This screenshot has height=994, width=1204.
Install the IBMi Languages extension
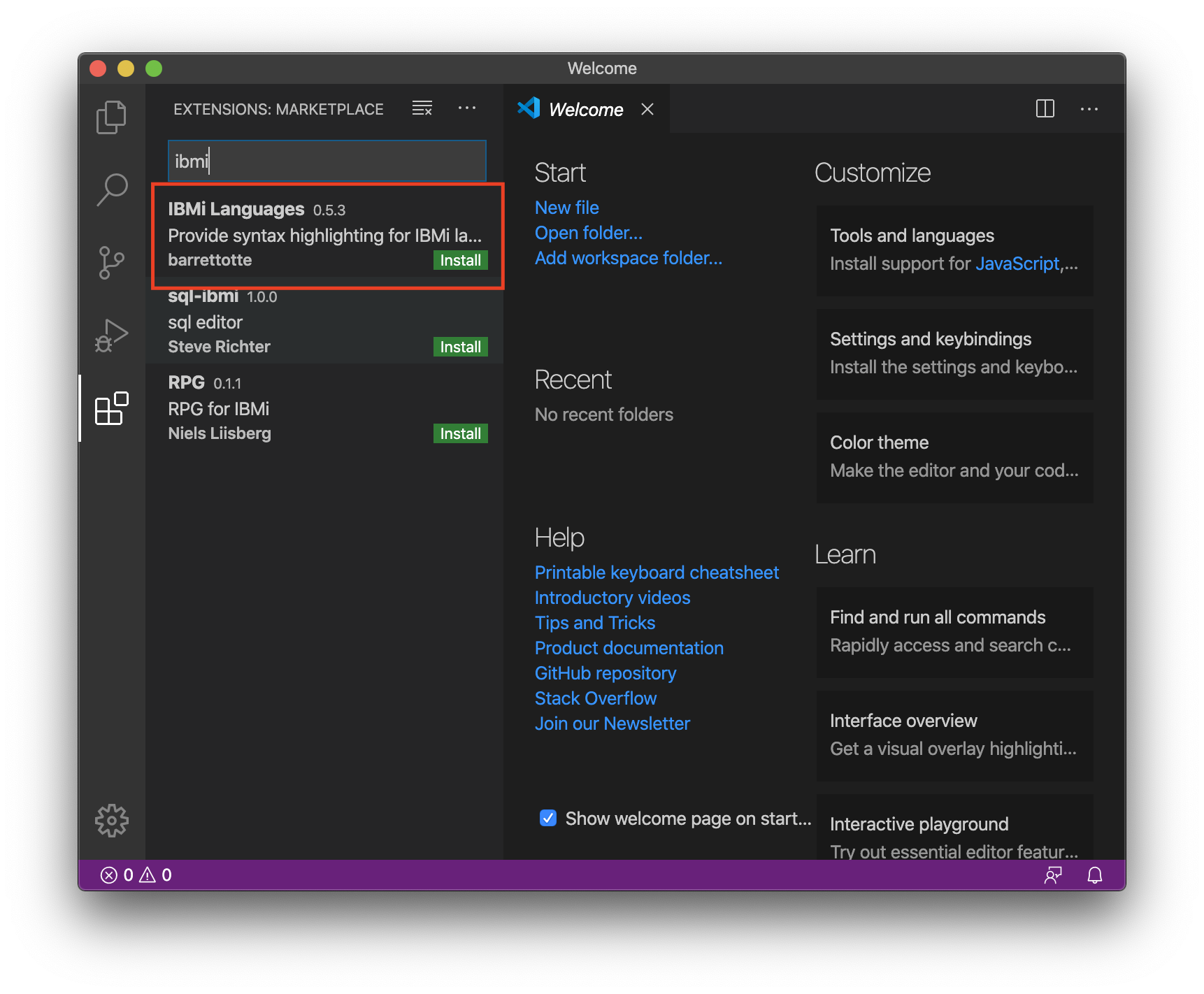coord(460,260)
